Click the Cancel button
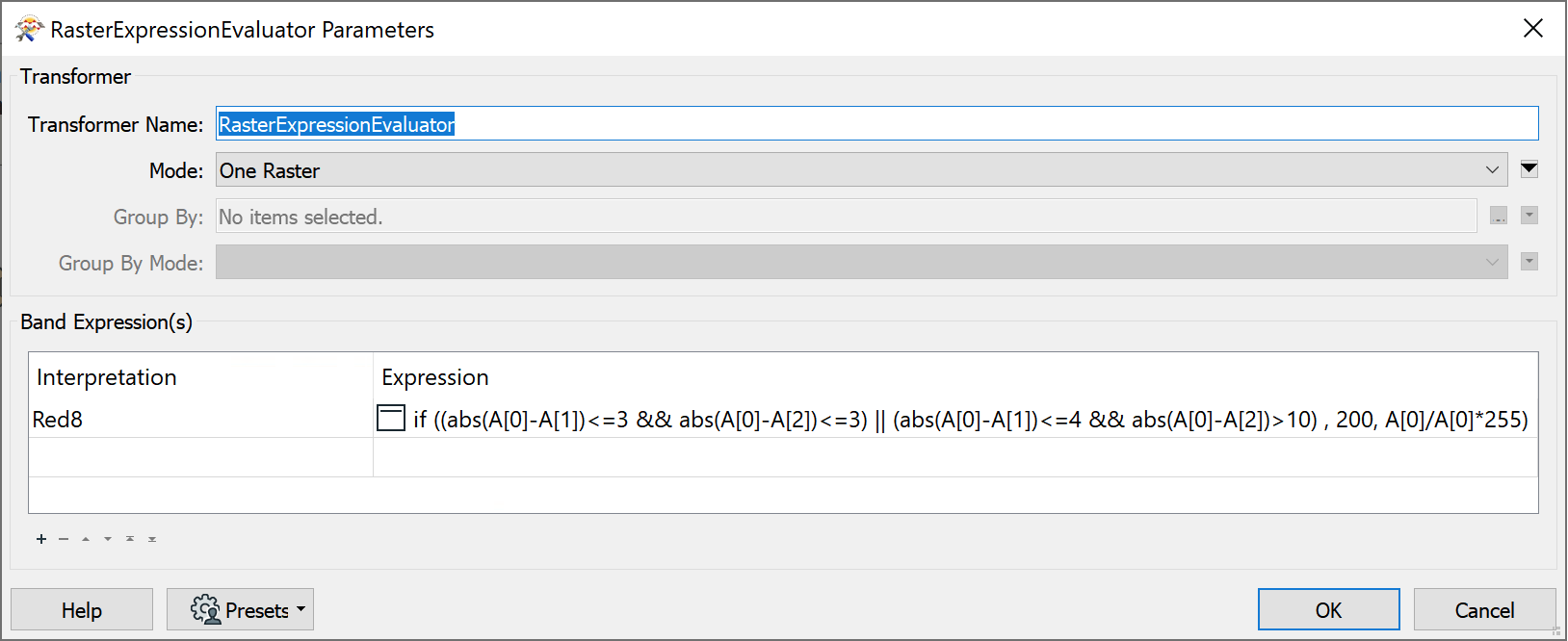The image size is (1568, 641). pyautogui.click(x=1484, y=609)
